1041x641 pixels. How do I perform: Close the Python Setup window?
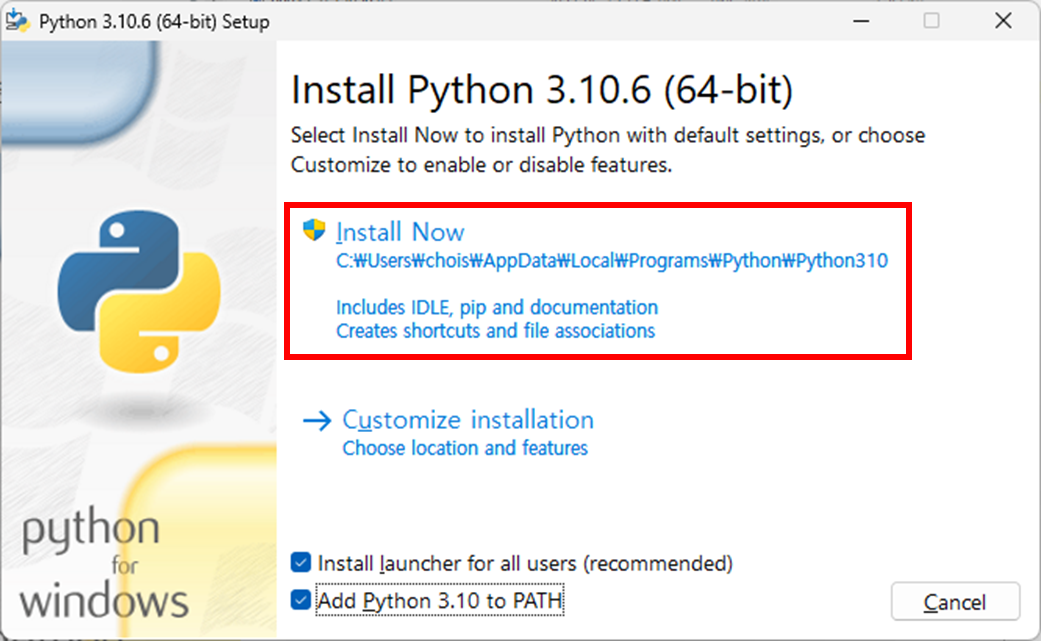coord(1003,21)
